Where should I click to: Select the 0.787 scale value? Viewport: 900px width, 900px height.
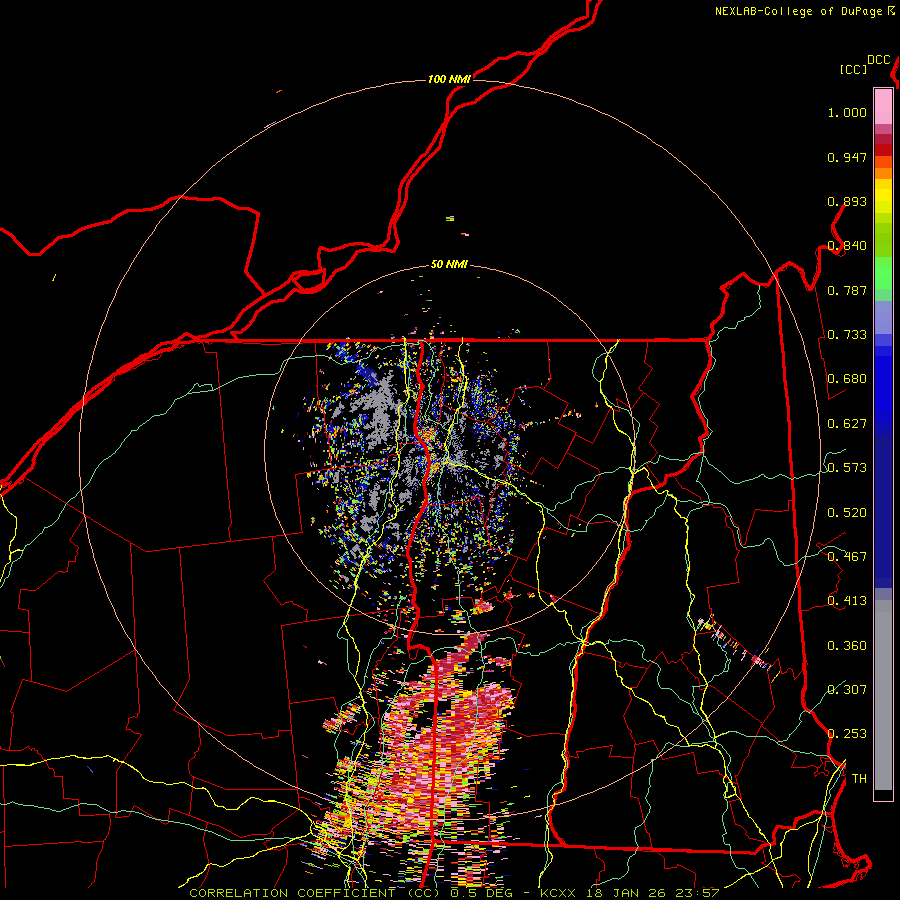point(847,290)
